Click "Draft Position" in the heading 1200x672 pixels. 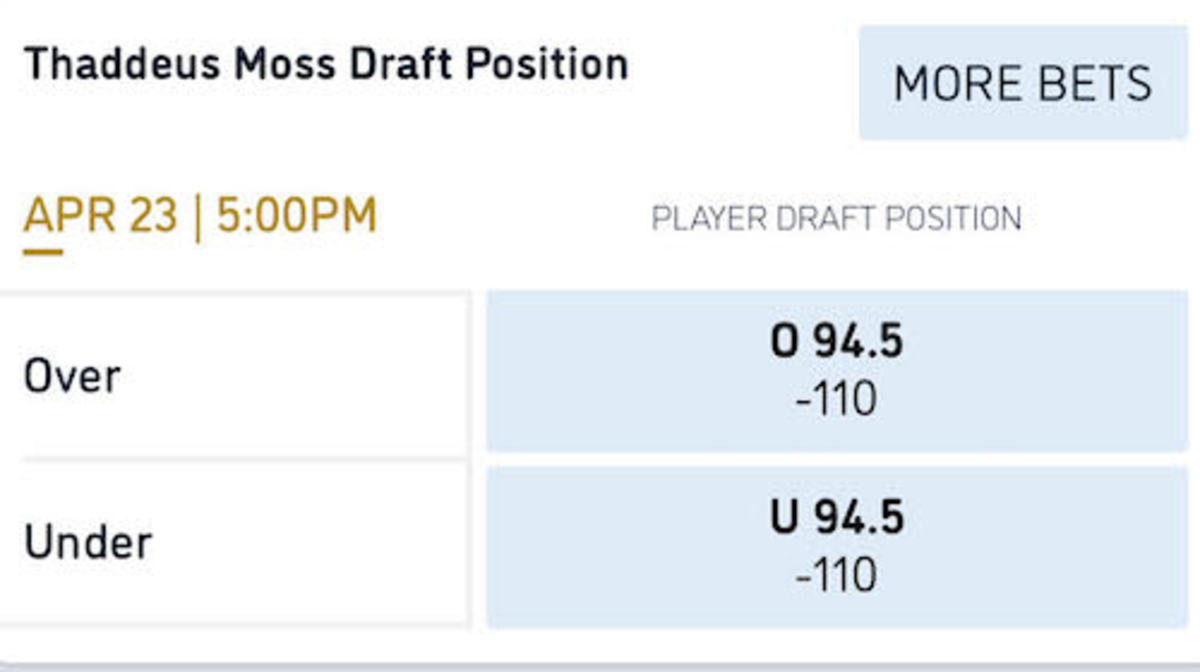coord(489,65)
